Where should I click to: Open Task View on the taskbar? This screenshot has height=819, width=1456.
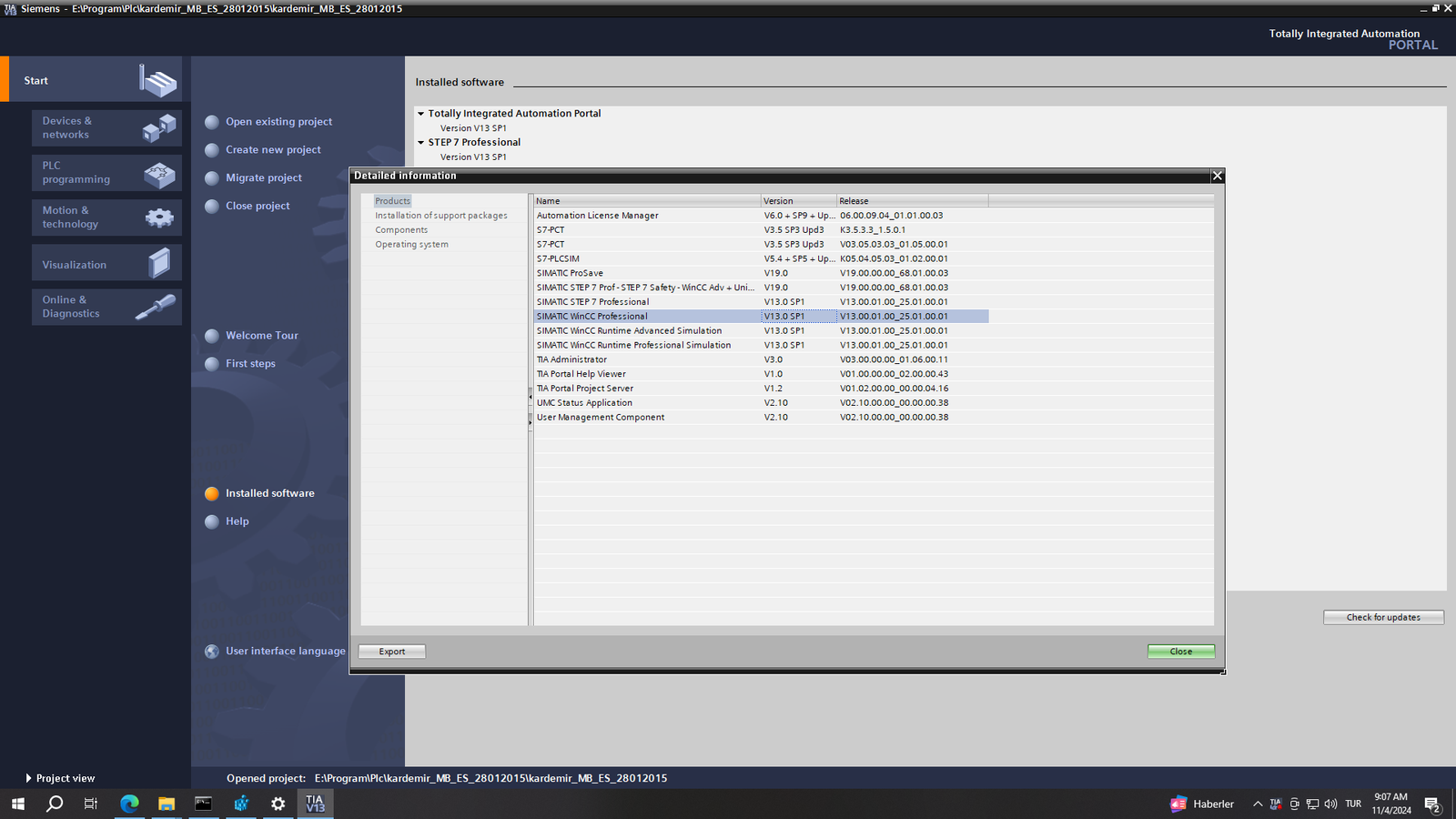pos(91,804)
